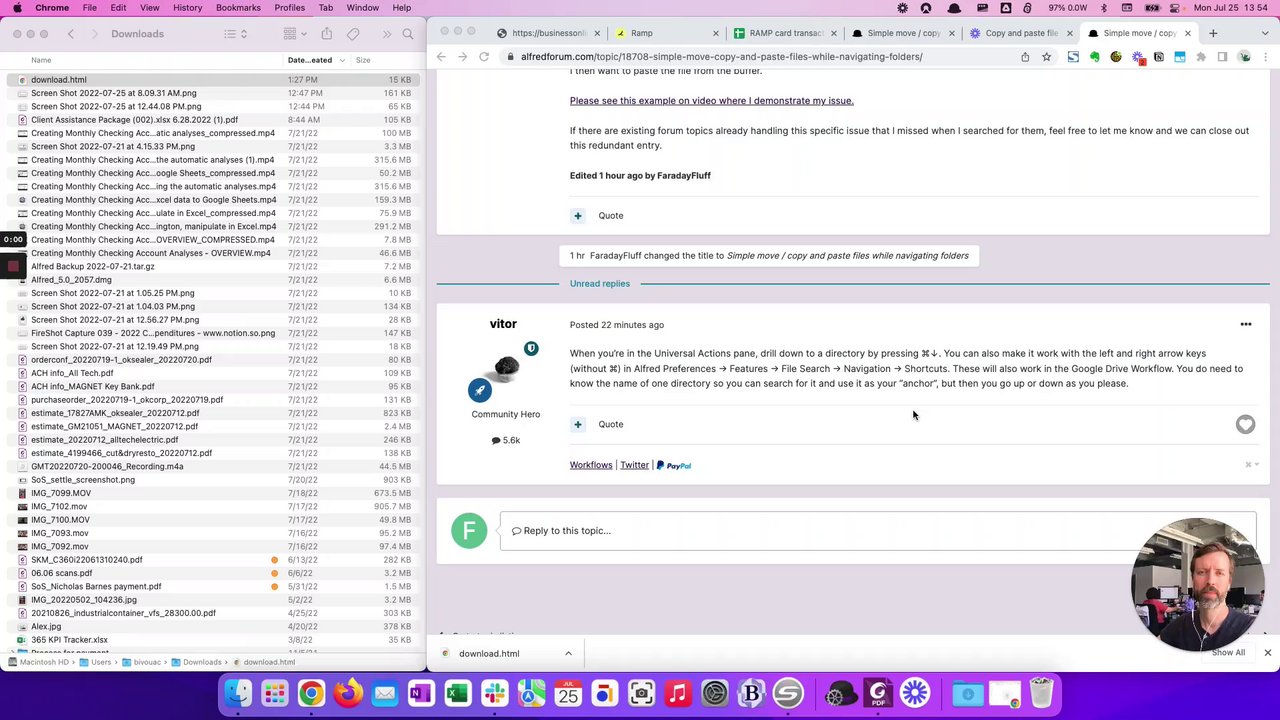Click Show All downloads button
Screen dimensions: 1280x720
[1228, 653]
